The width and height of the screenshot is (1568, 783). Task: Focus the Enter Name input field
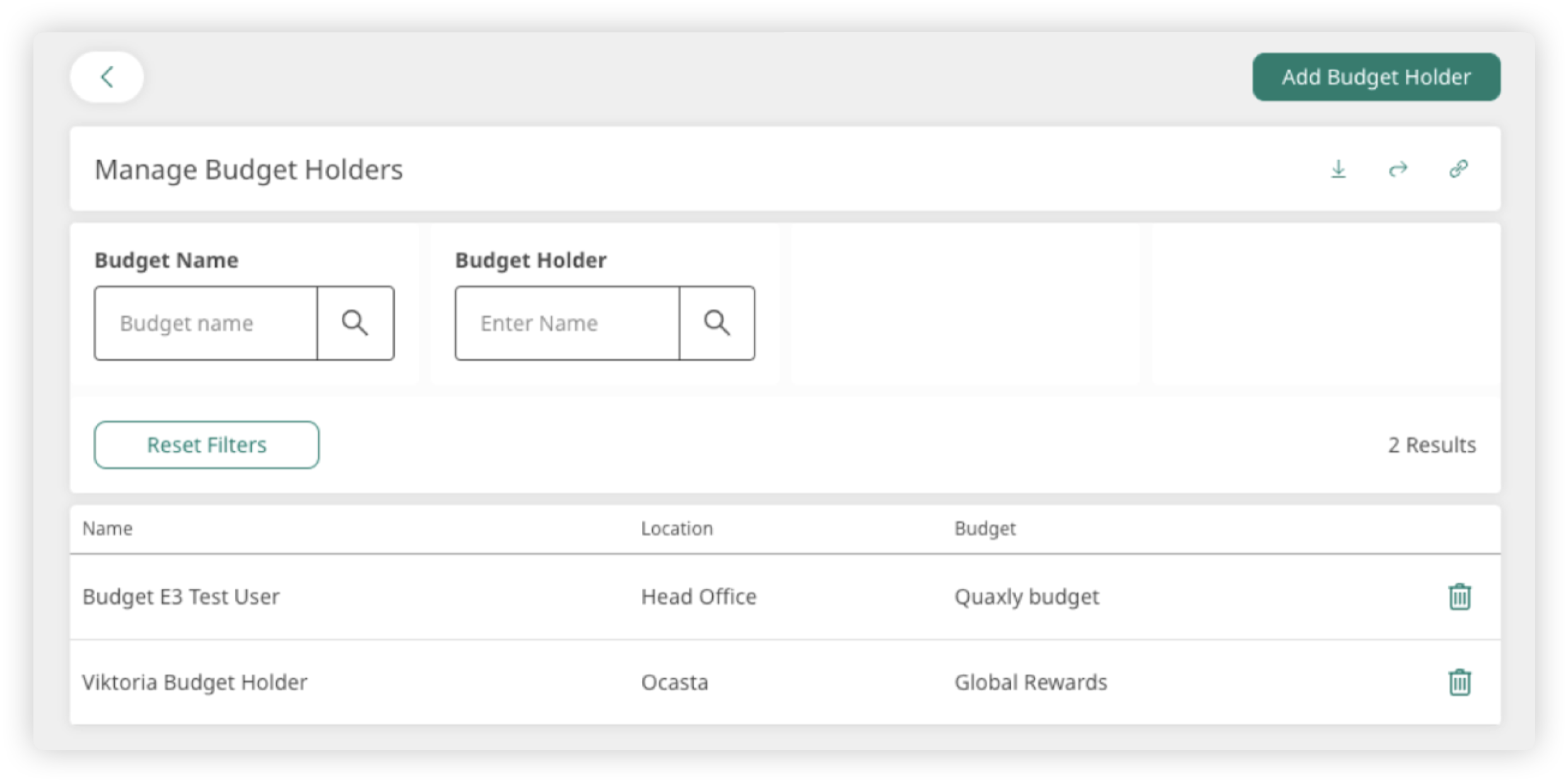pos(567,323)
